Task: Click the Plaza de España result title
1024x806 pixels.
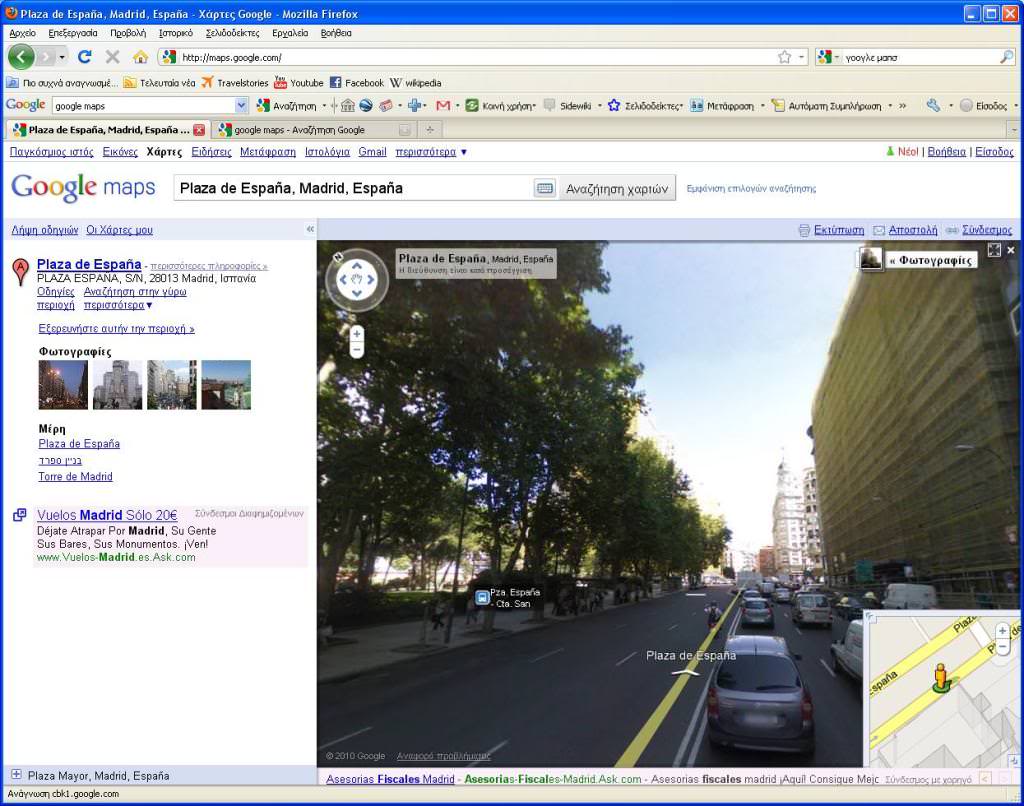Action: pos(89,264)
